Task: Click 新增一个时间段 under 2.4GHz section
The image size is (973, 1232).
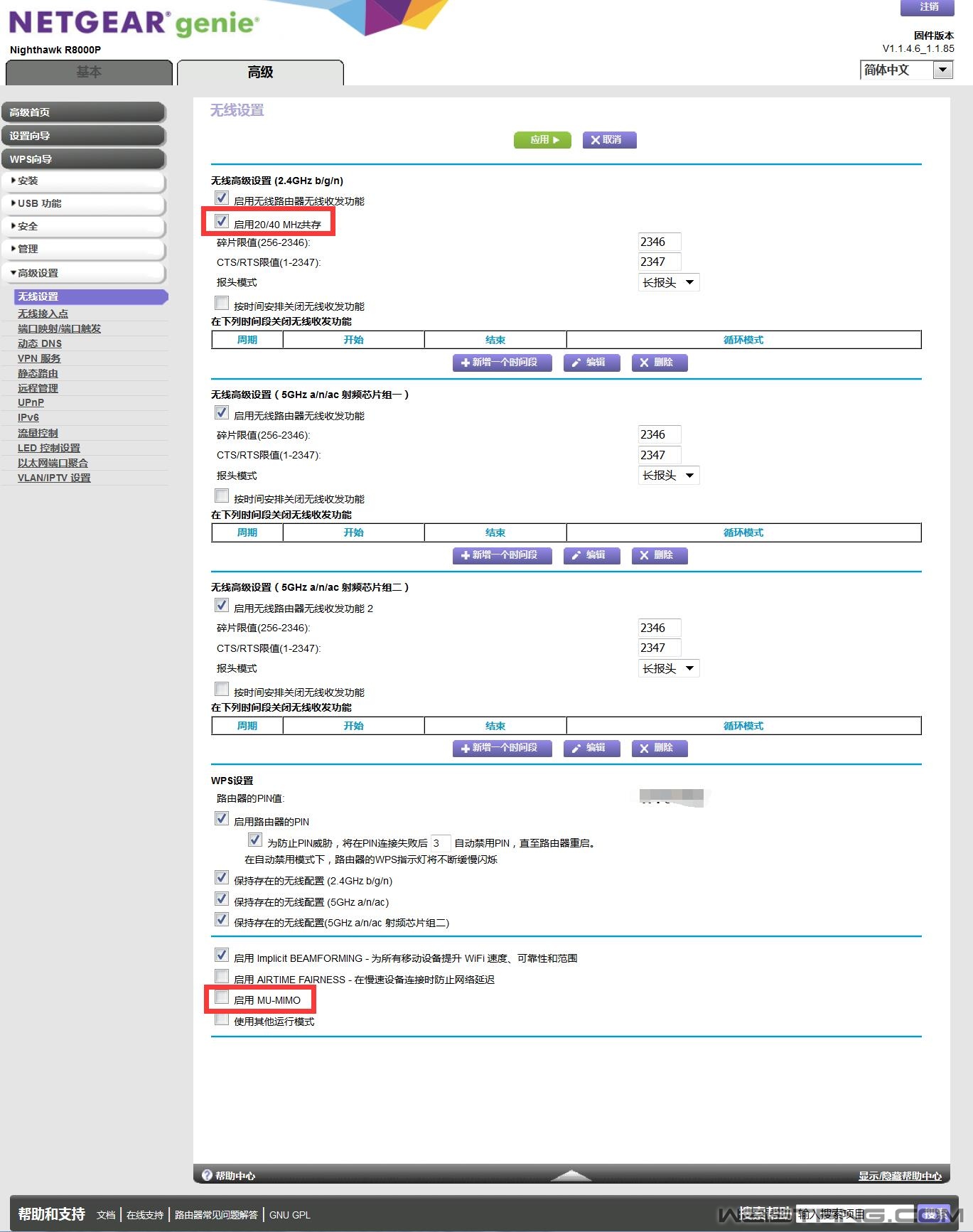Action: tap(502, 363)
